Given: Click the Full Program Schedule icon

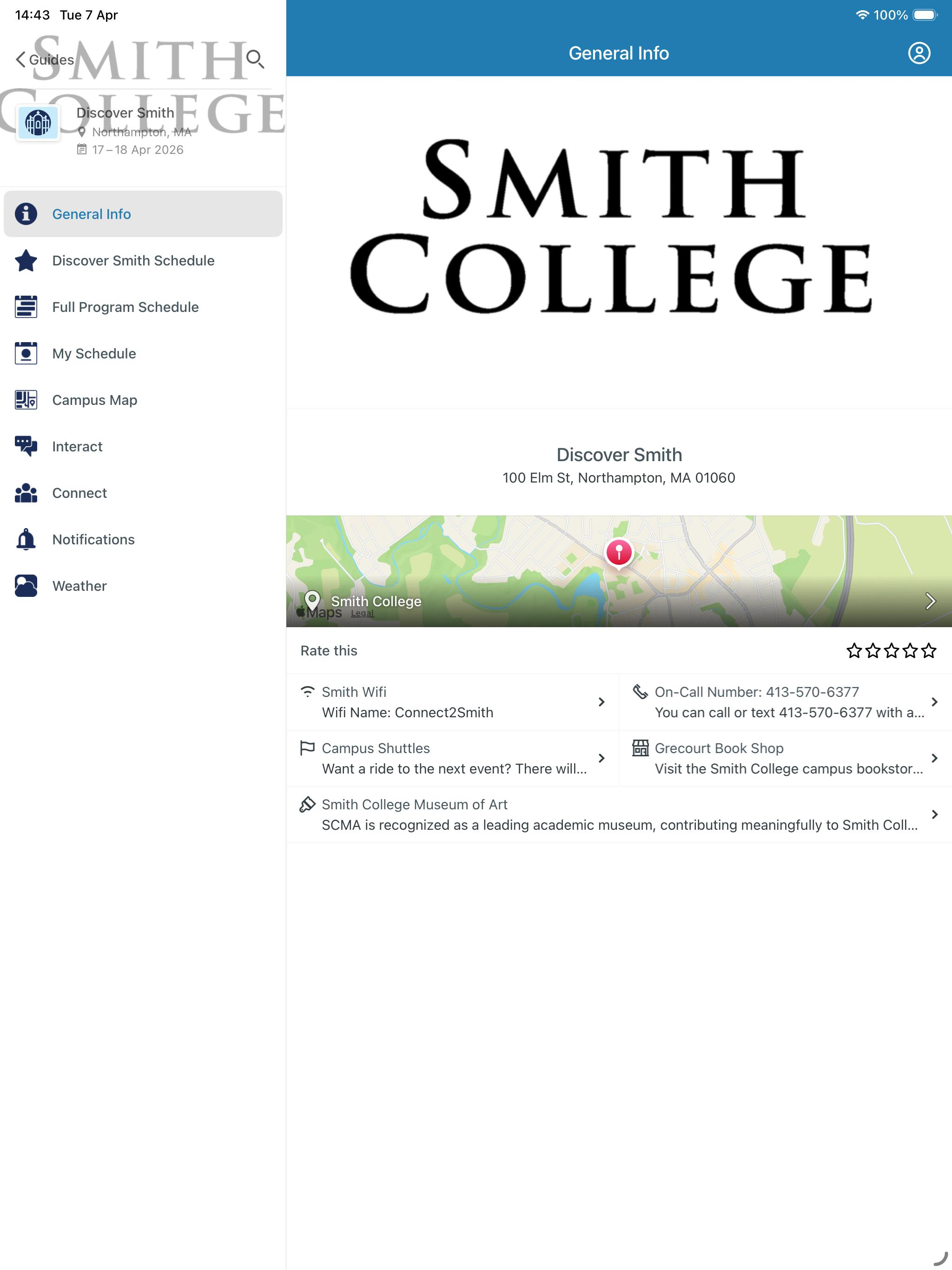Looking at the screenshot, I should (x=26, y=307).
